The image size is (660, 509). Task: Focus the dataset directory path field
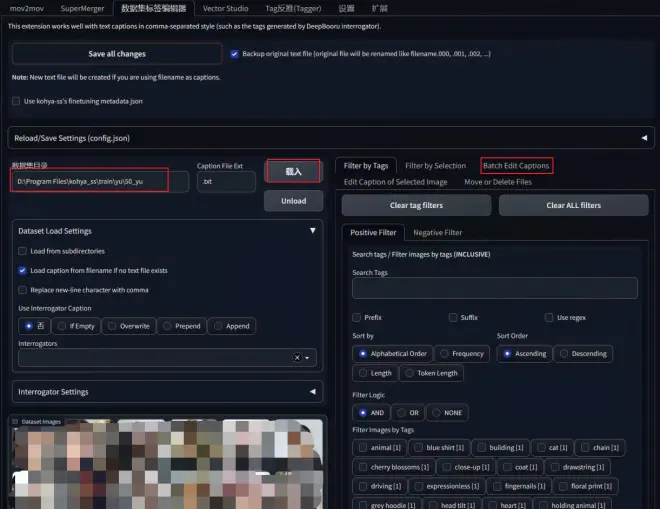[x=100, y=181]
